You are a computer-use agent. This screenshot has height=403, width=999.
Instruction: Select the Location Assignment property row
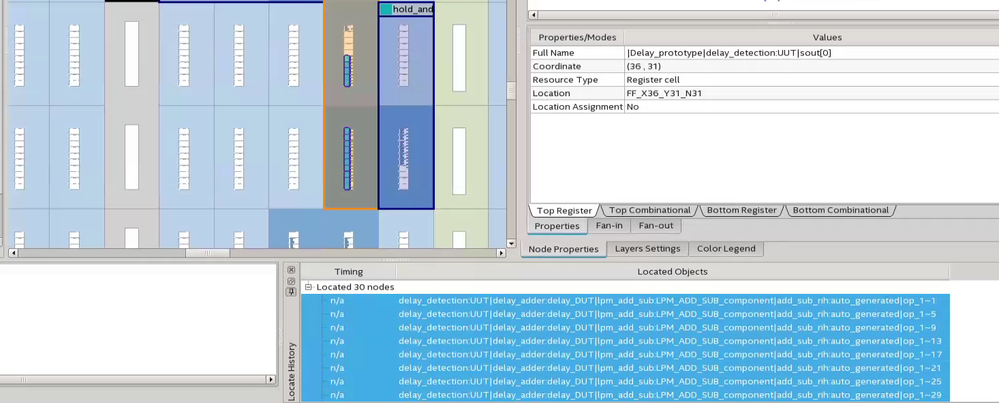(765, 107)
